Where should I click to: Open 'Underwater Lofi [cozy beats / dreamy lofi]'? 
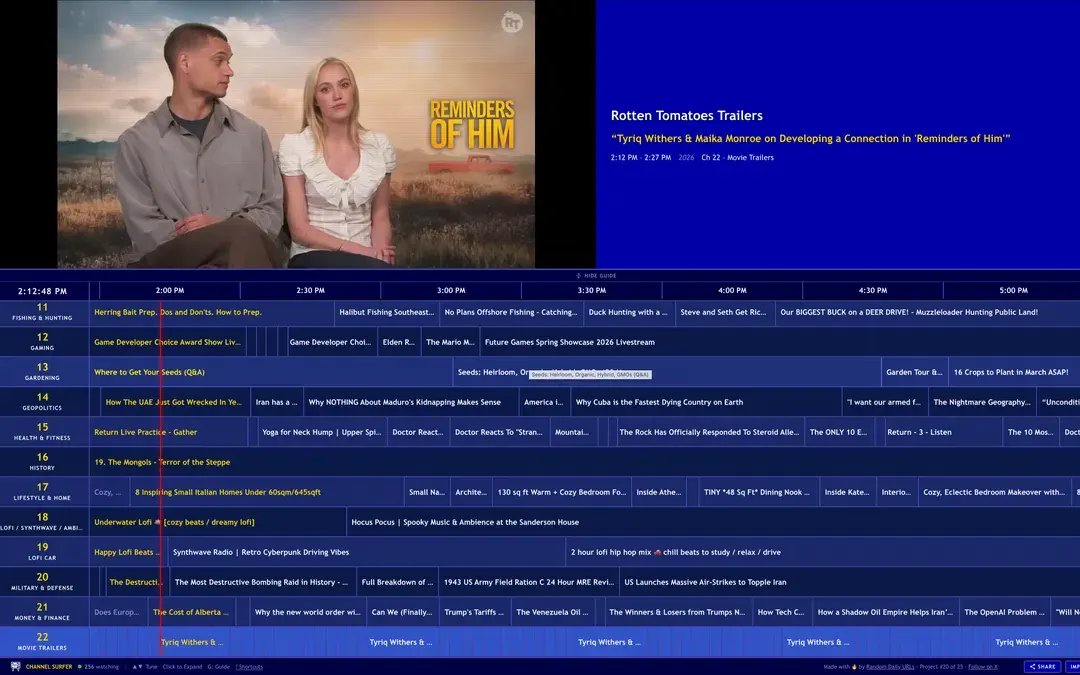[218, 521]
